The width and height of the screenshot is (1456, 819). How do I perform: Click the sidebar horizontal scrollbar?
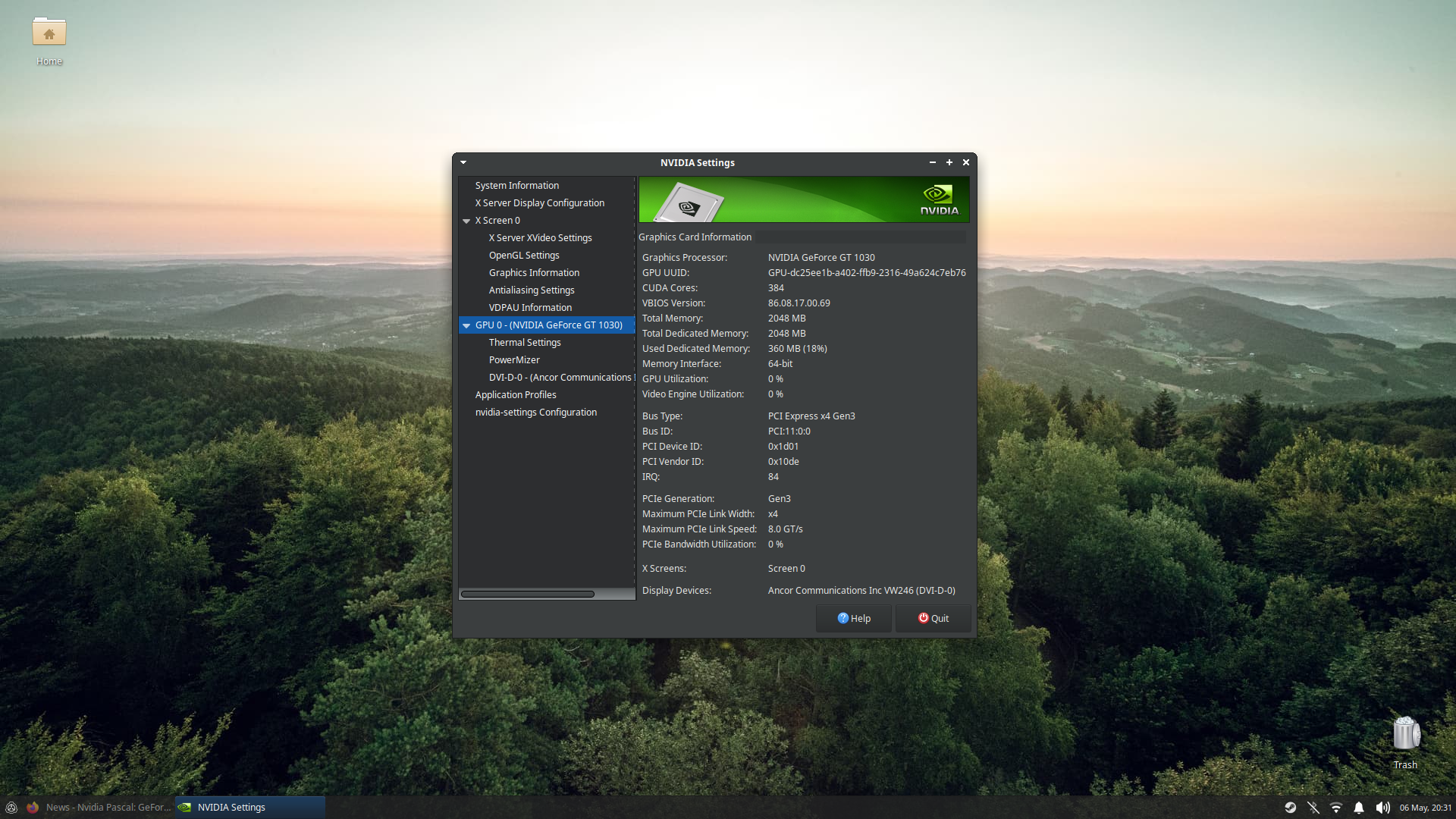pos(527,594)
